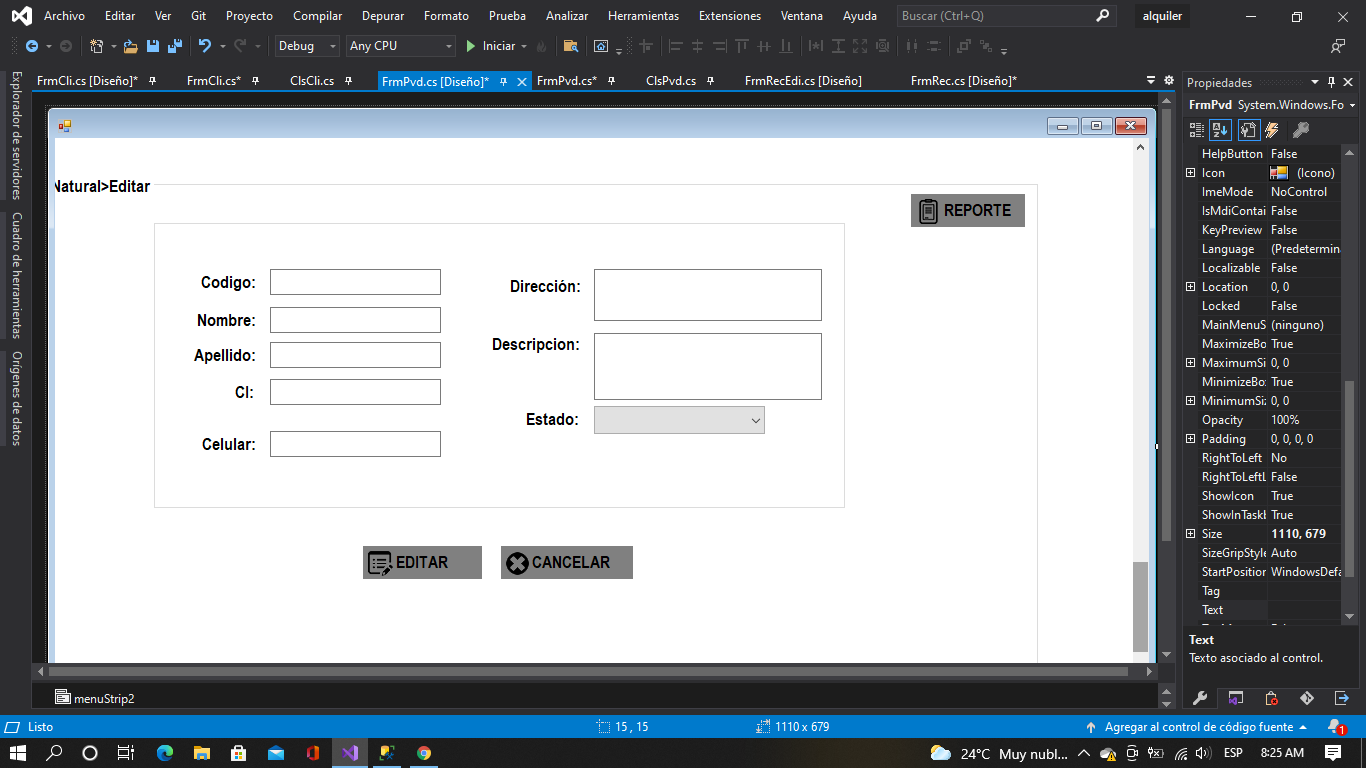
Task: Click the wrench tab at panel bottom
Action: point(1200,698)
